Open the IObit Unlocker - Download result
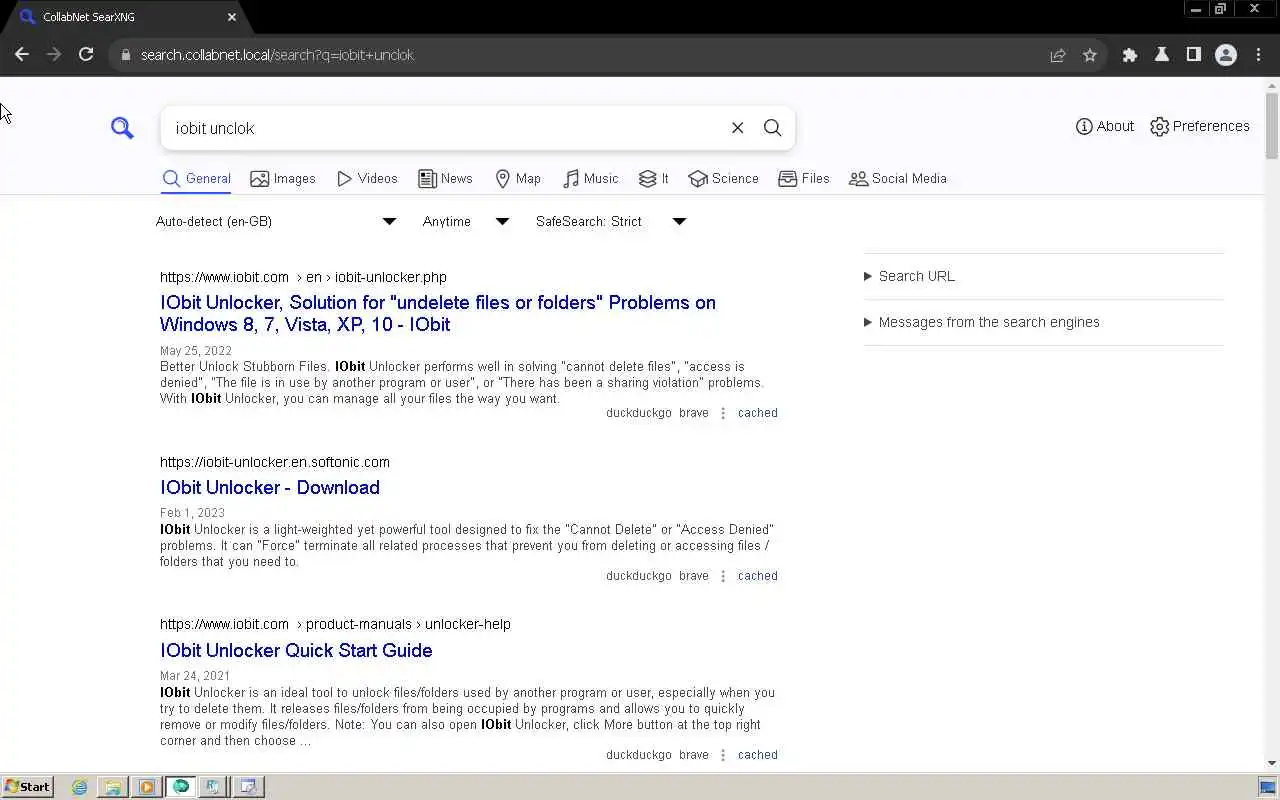 coord(270,487)
